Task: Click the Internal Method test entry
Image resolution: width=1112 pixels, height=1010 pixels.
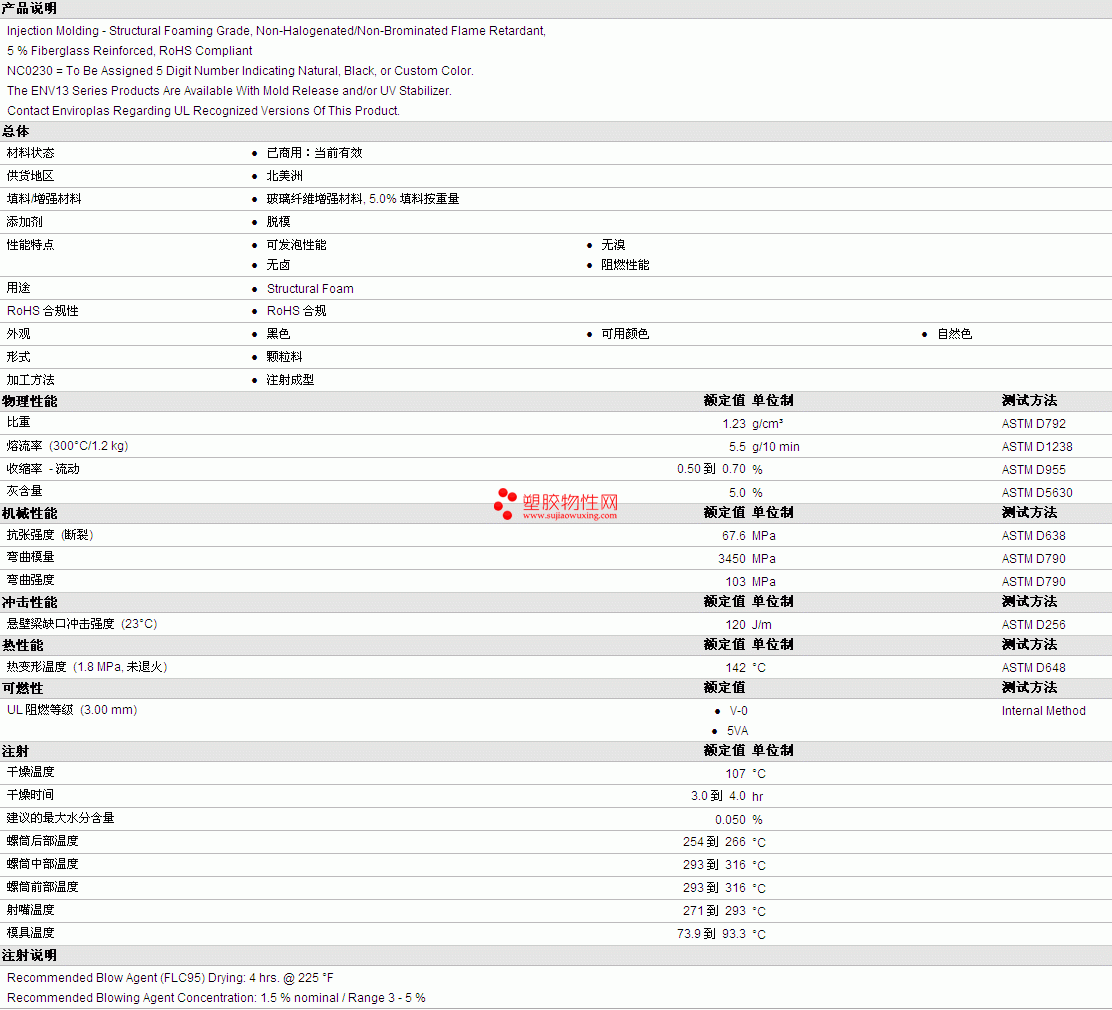Action: 1043,711
